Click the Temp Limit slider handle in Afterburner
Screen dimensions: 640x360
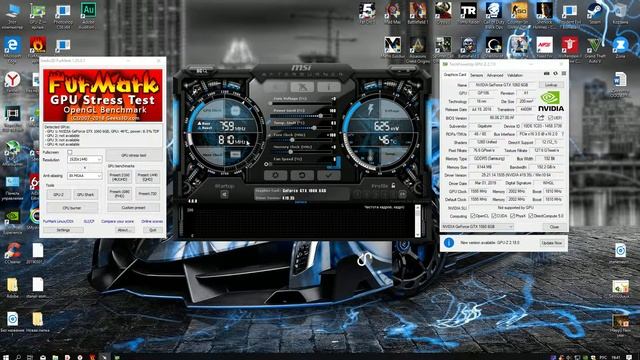314,128
